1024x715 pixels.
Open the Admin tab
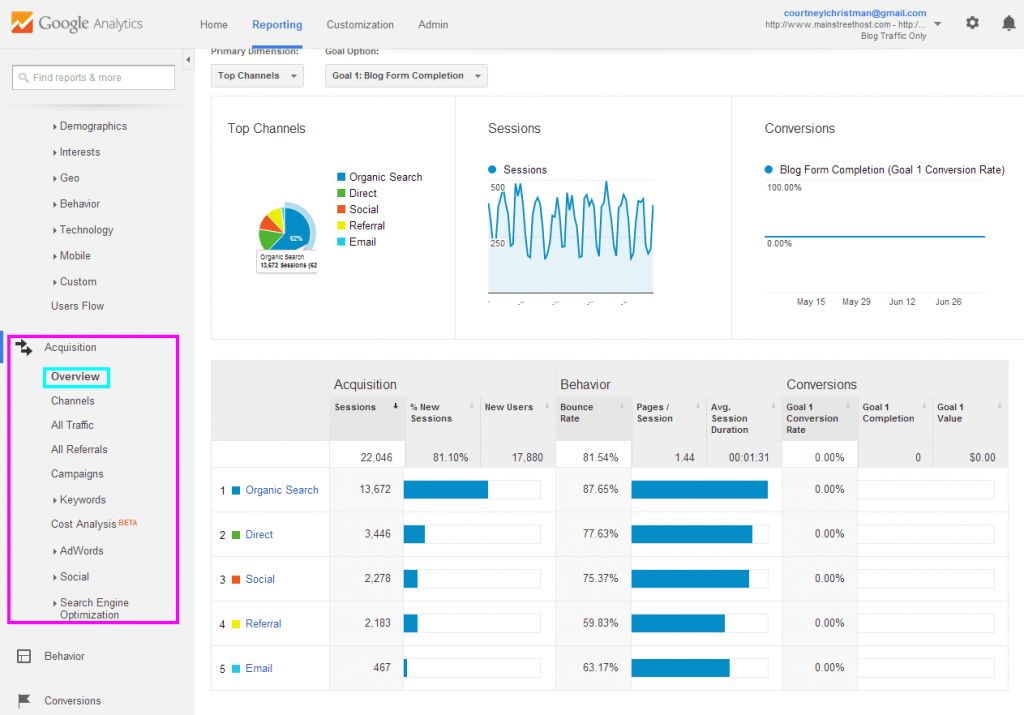(x=433, y=24)
